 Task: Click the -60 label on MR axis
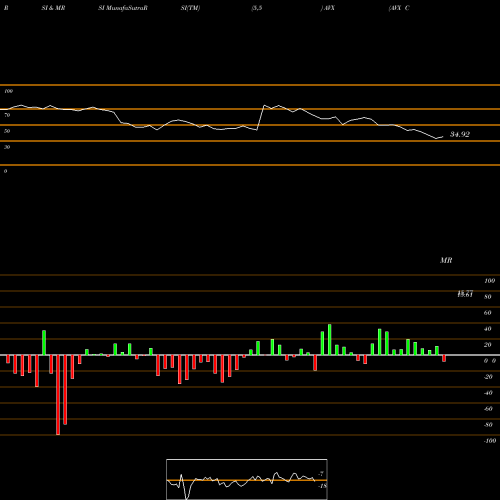pyautogui.click(x=488, y=409)
